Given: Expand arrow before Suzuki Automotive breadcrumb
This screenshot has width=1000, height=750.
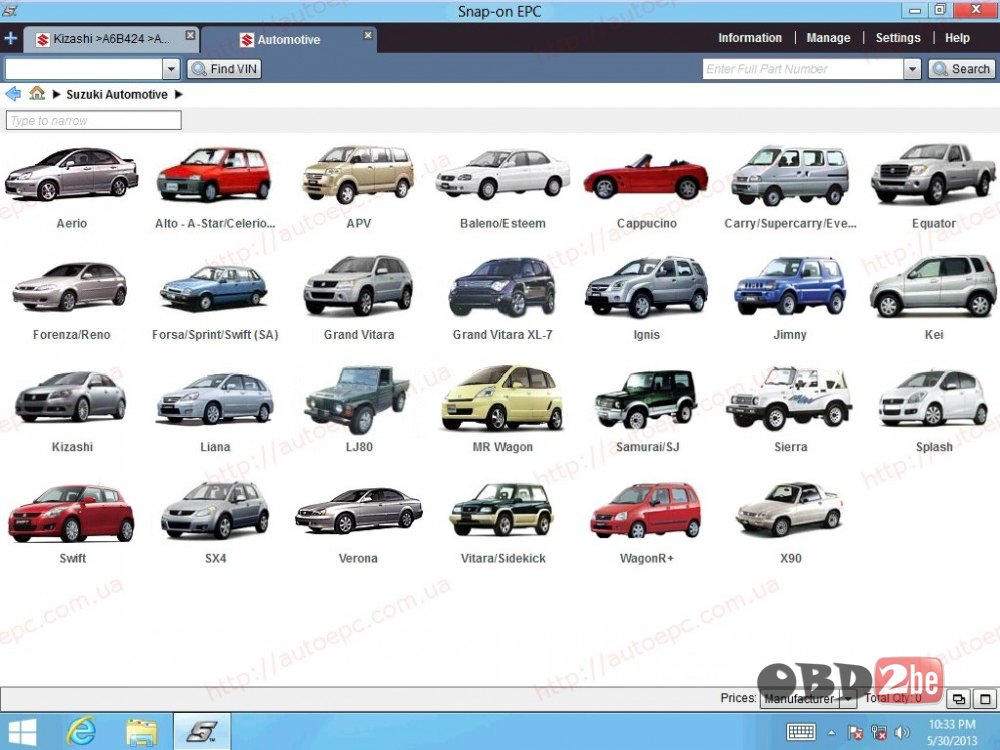Looking at the screenshot, I should click(56, 94).
